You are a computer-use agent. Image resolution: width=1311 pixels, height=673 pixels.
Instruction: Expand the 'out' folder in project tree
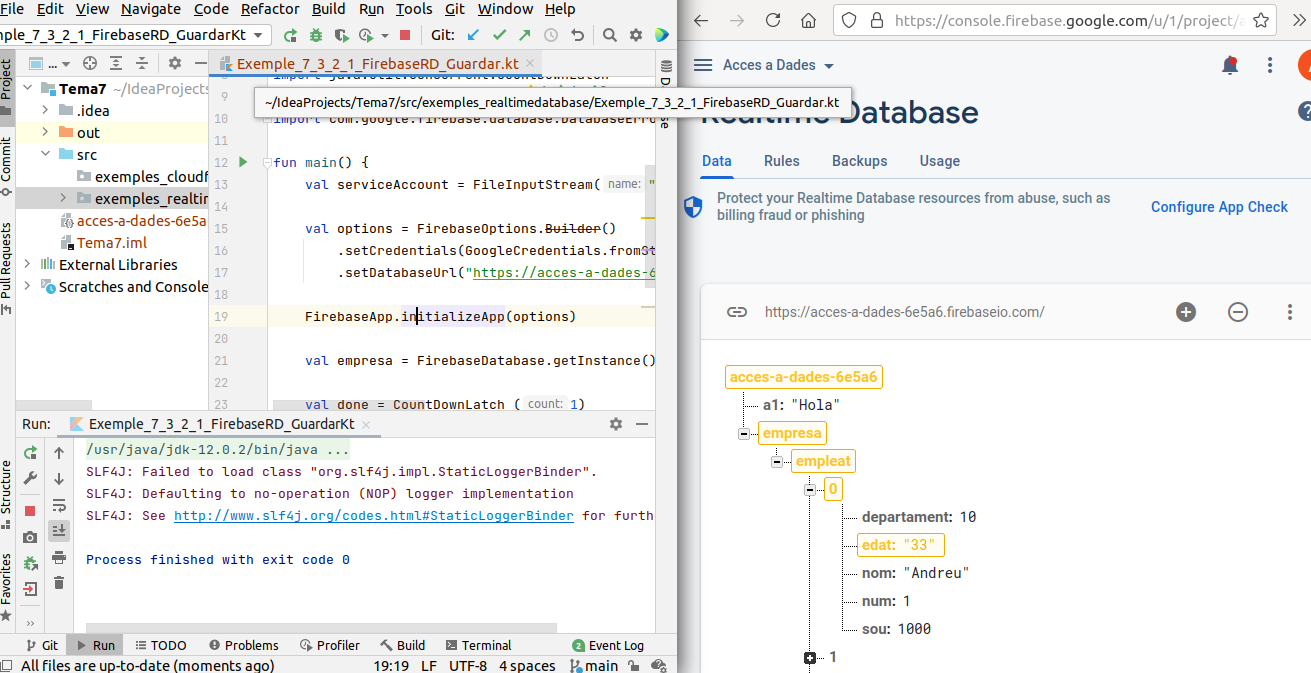tap(45, 133)
